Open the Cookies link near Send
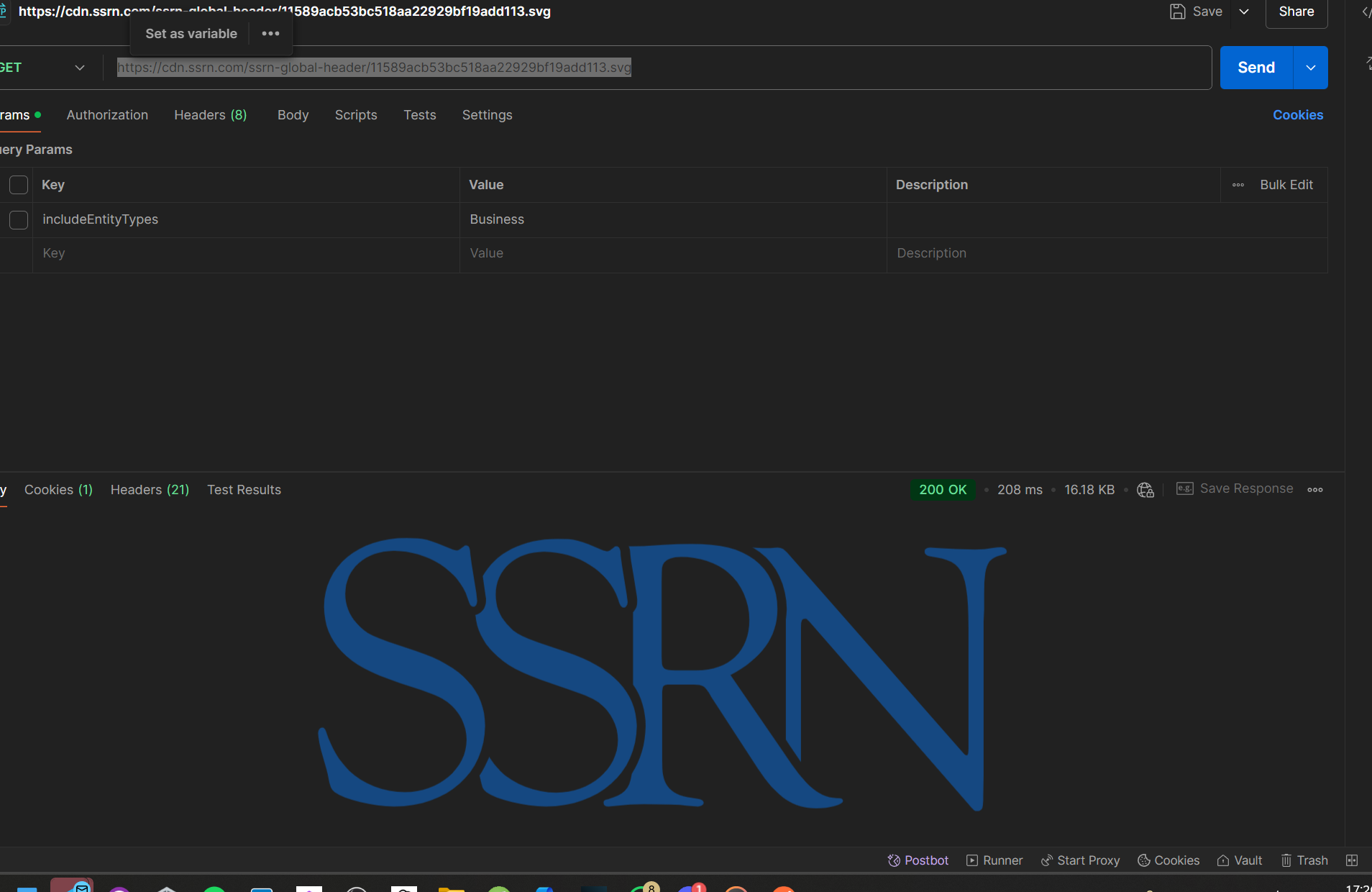The image size is (1372, 892). coord(1297,115)
